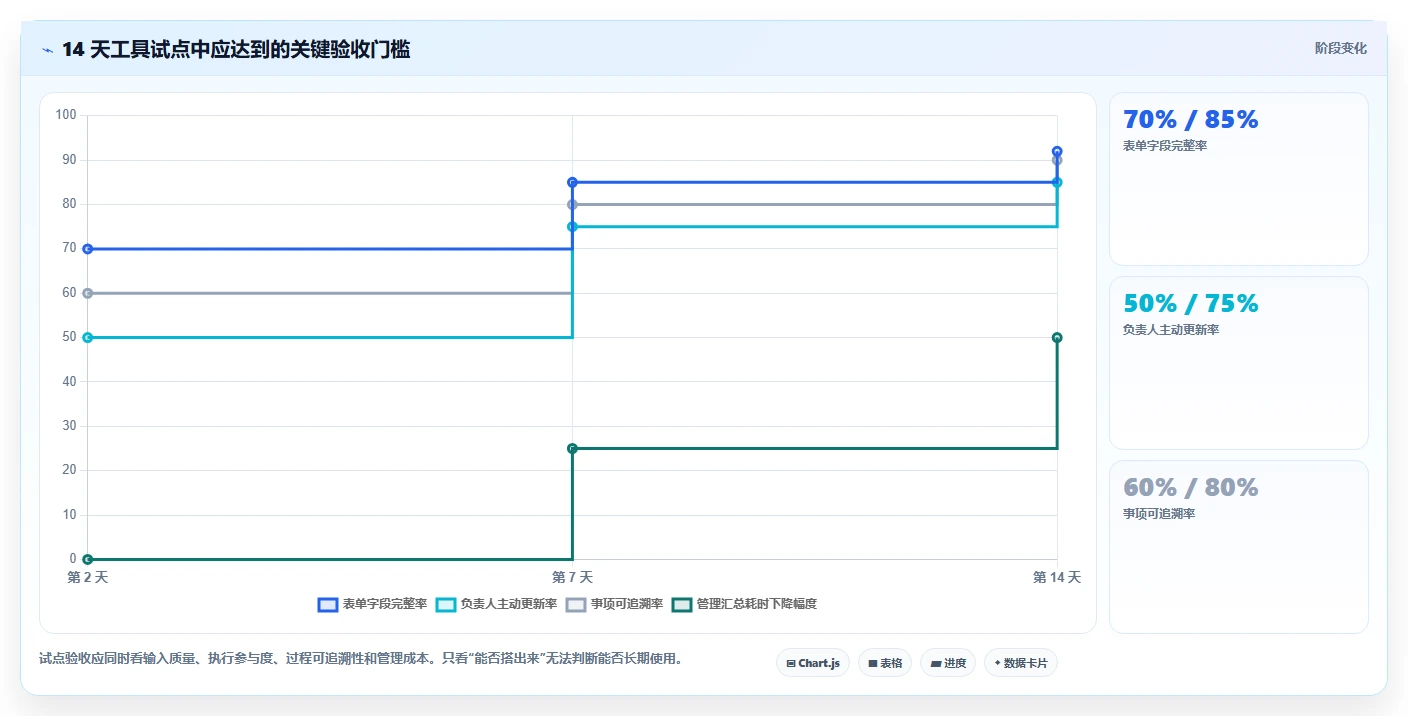Click the 第 7 天 axis label
The height and width of the screenshot is (716, 1408).
(x=572, y=578)
